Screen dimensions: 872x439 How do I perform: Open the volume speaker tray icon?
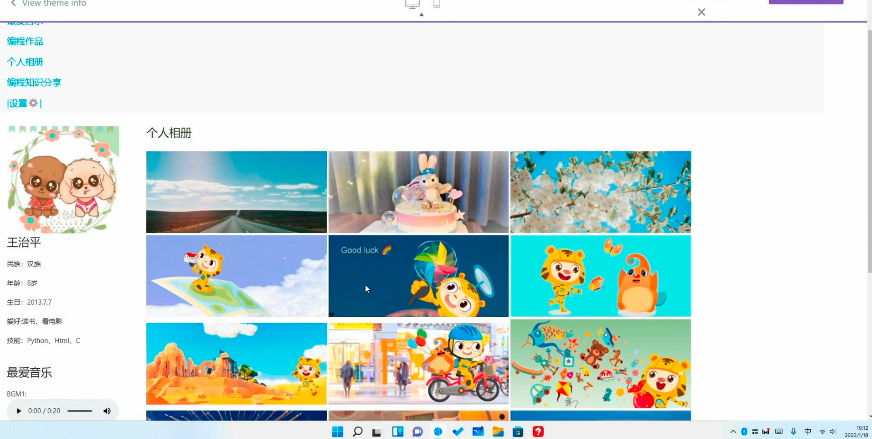point(833,432)
